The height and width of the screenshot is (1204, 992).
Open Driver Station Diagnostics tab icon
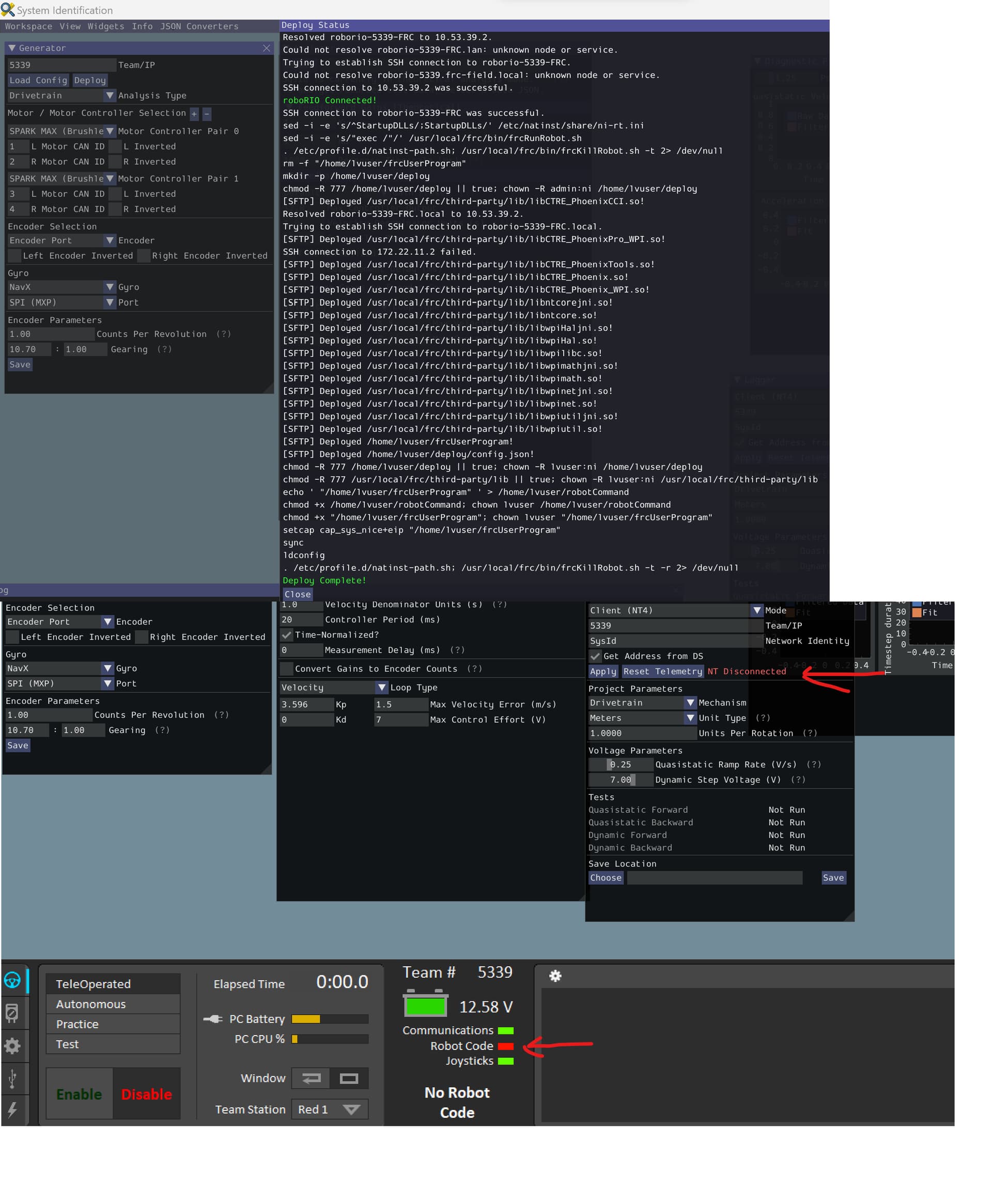pyautogui.click(x=12, y=1013)
